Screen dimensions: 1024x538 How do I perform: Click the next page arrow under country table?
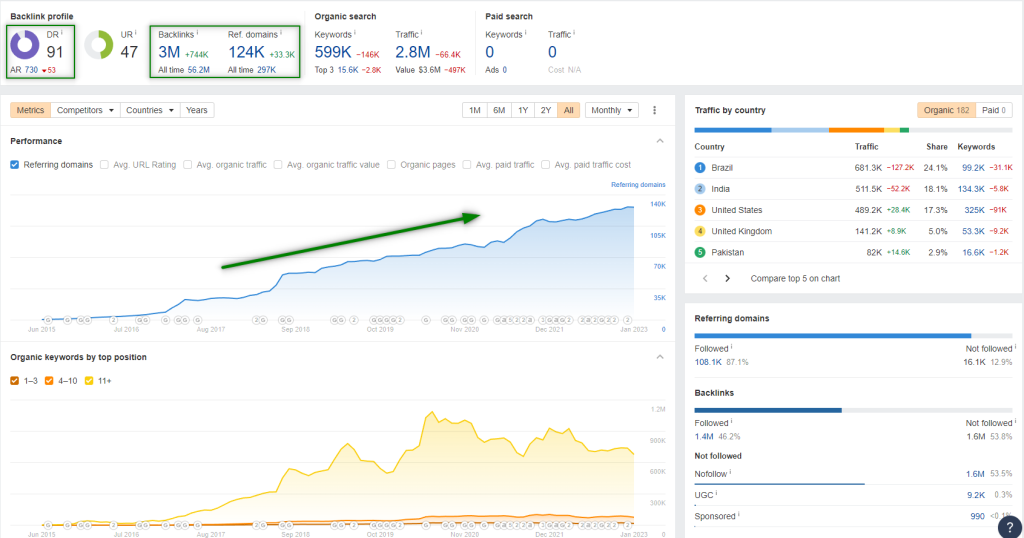[x=727, y=278]
